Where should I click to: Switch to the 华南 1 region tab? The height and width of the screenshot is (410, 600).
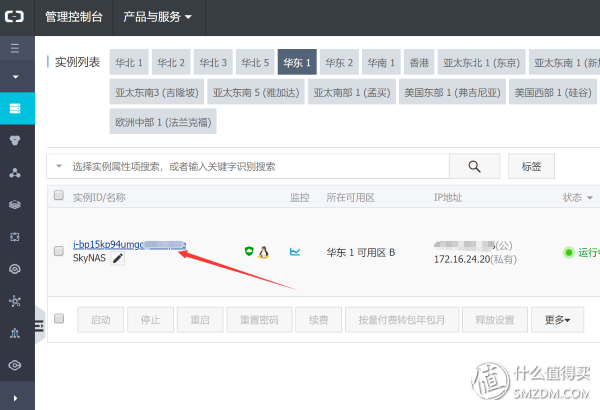381,62
